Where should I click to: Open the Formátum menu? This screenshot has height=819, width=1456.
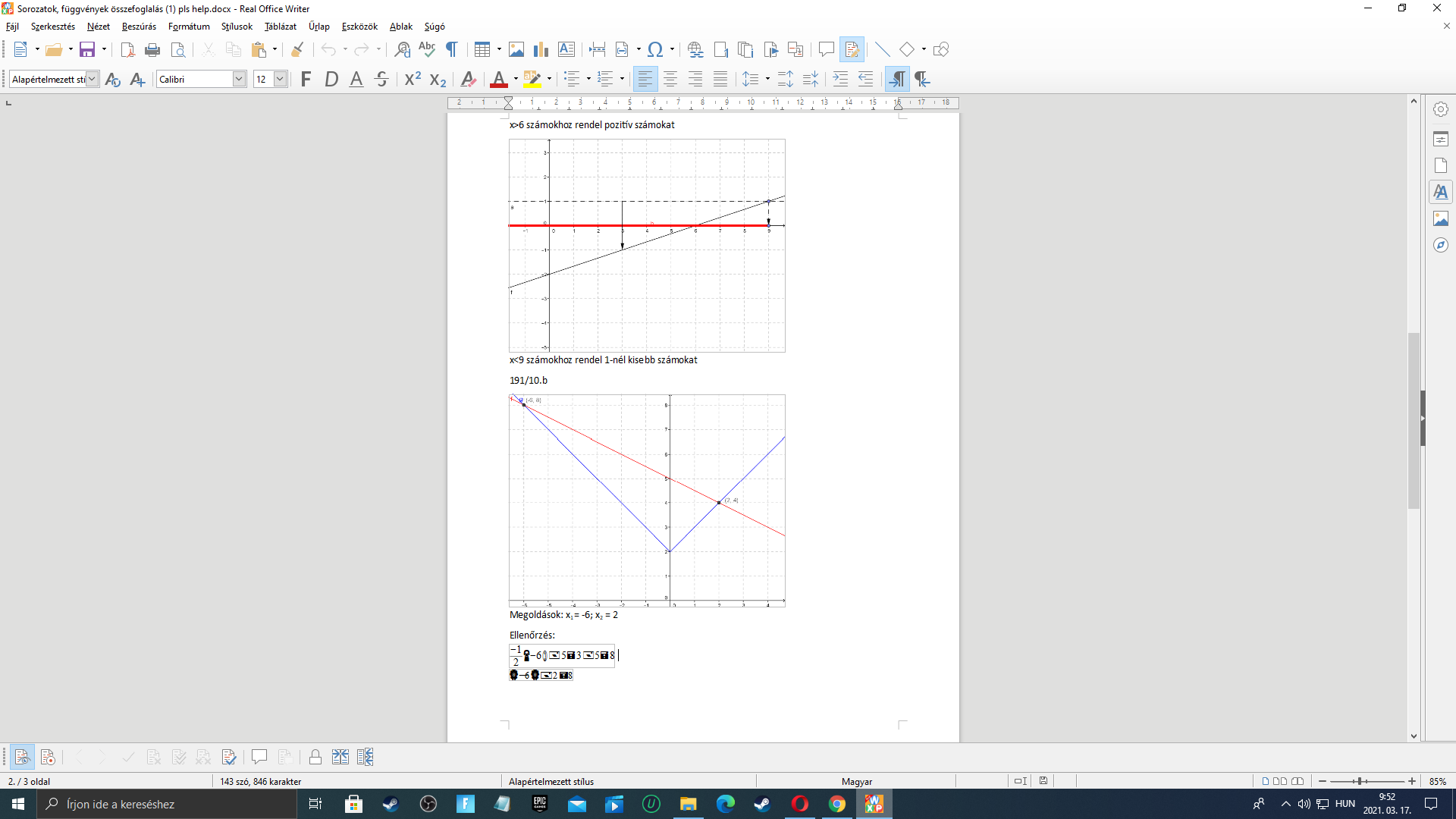(x=189, y=27)
